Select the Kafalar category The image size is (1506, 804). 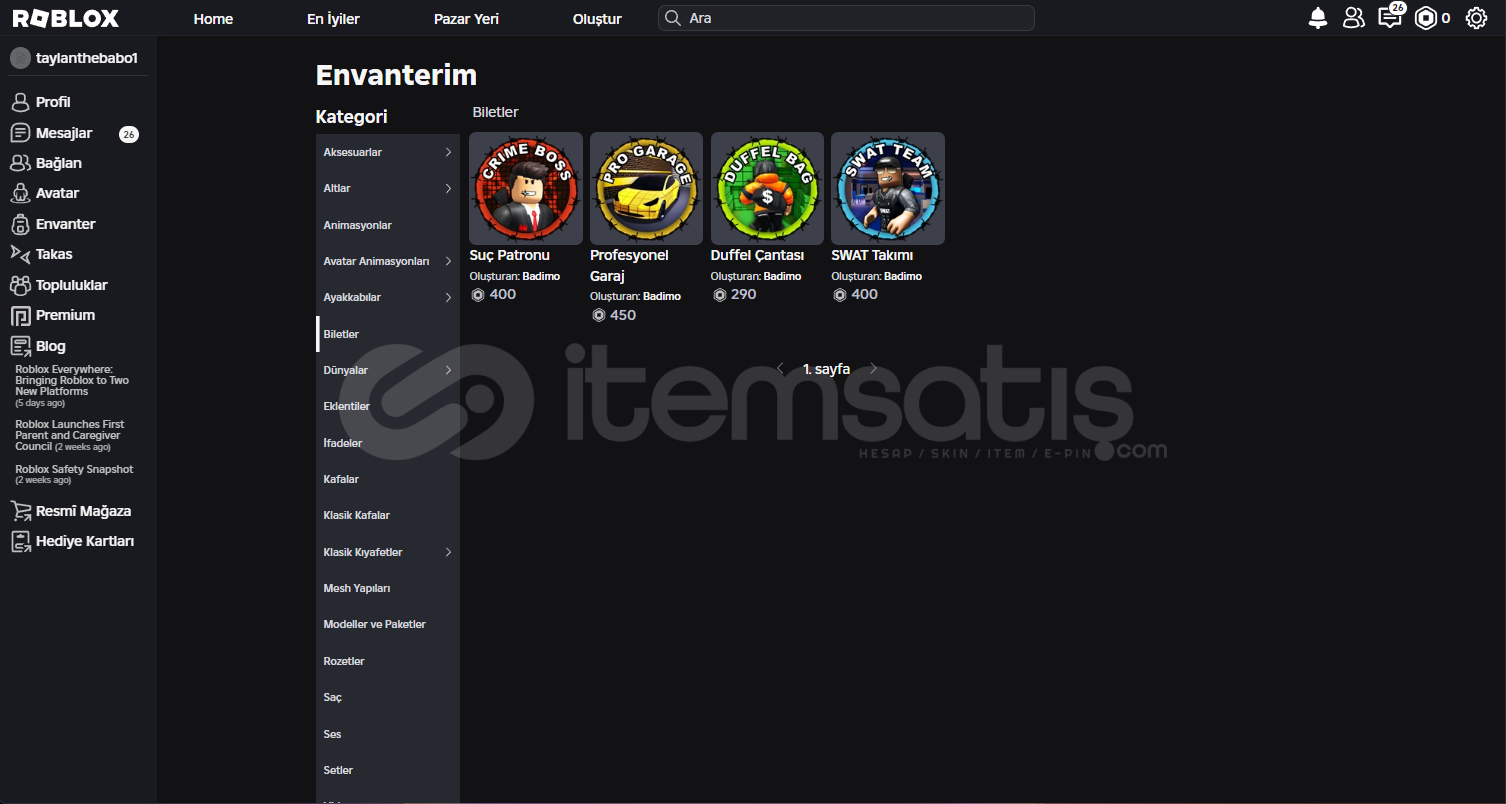(x=388, y=479)
